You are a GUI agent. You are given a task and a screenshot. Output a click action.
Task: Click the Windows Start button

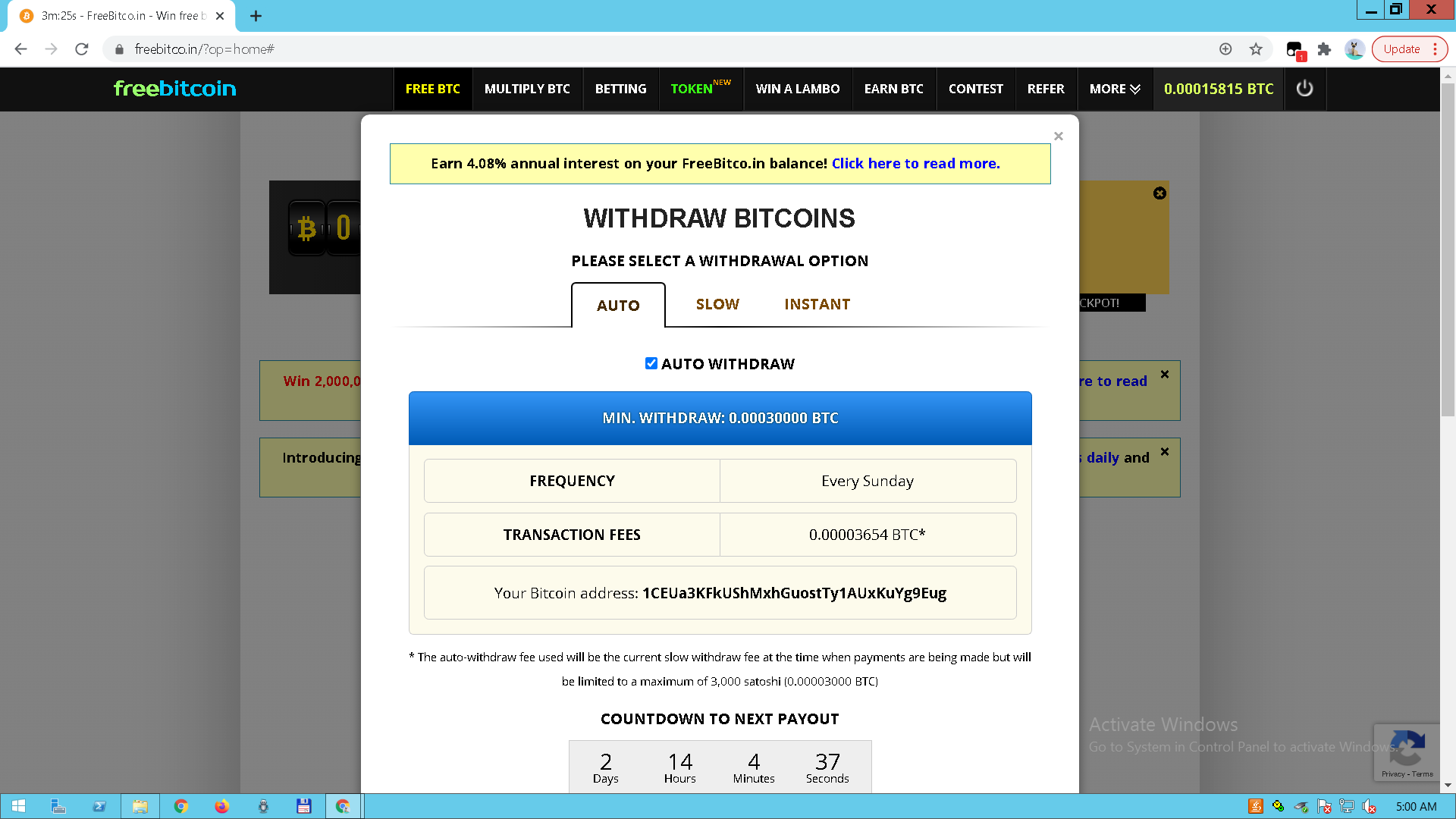tap(19, 806)
